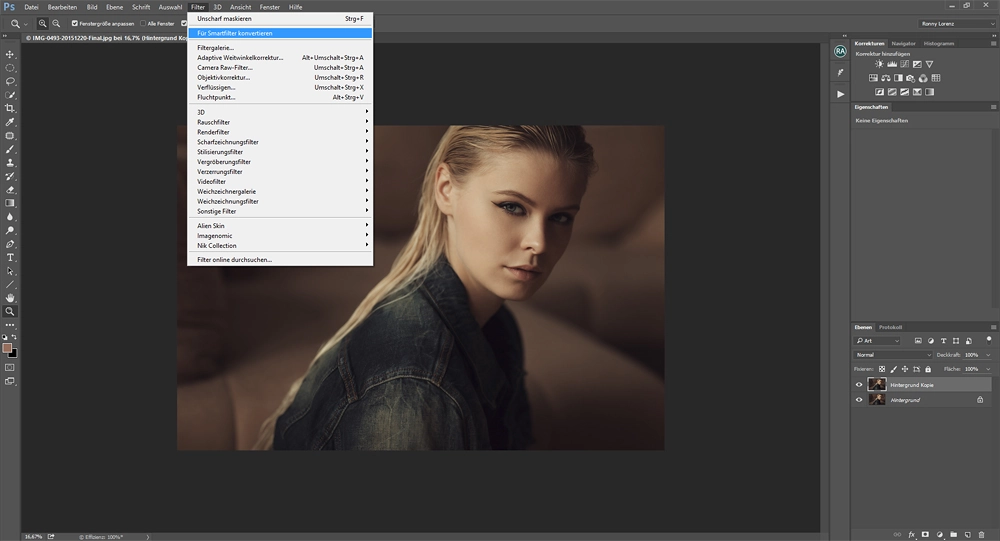The width and height of the screenshot is (1000, 541).
Task: Open the Ebene menu
Action: click(114, 7)
